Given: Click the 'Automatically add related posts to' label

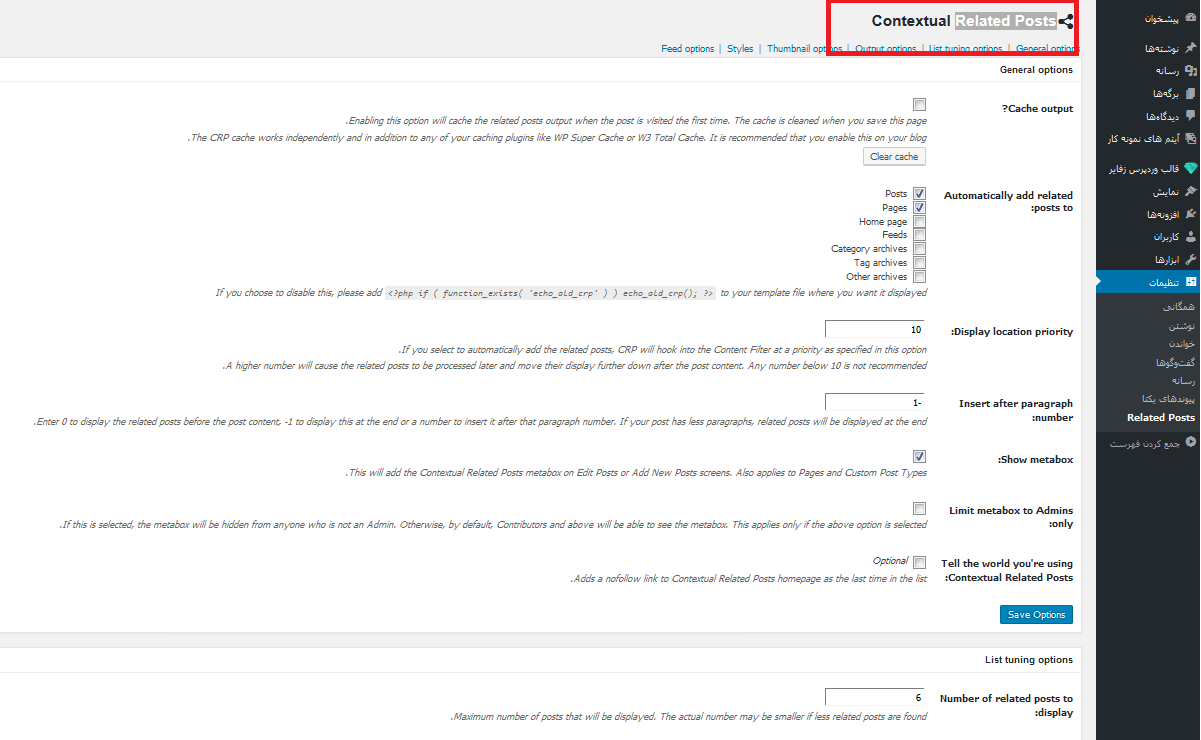Looking at the screenshot, I should [x=1008, y=202].
